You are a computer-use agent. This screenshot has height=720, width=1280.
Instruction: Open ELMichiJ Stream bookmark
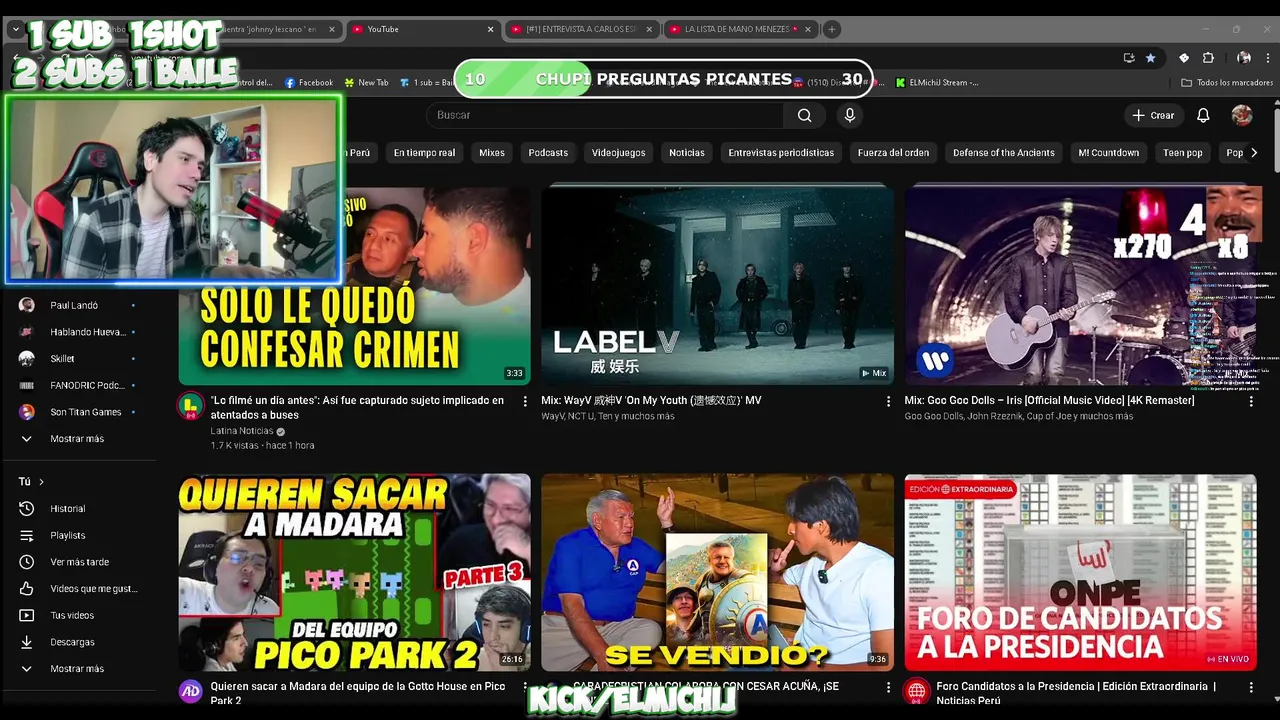(x=937, y=83)
